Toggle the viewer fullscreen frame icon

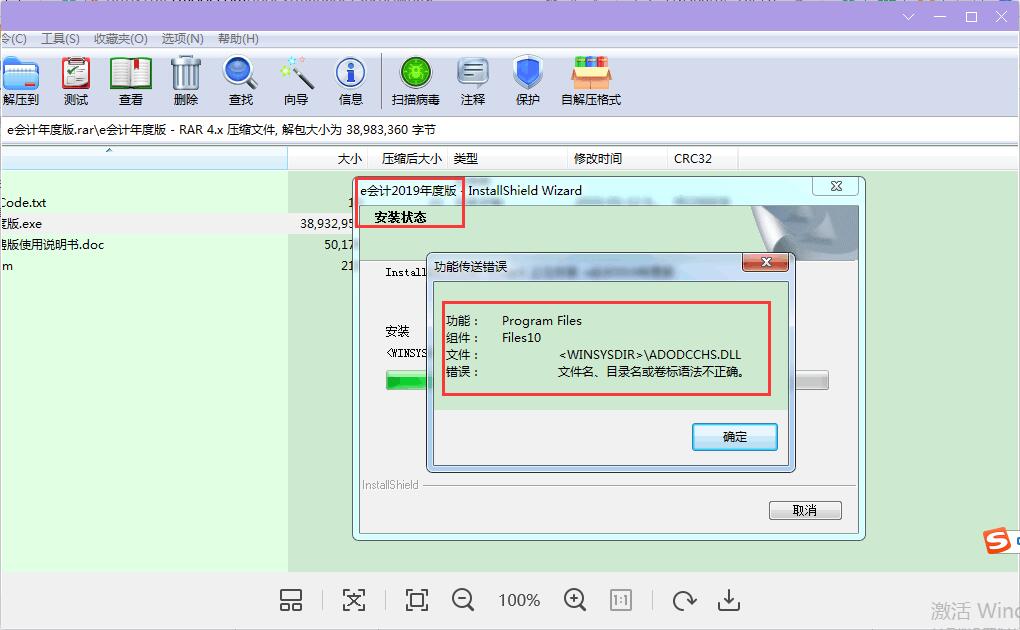click(416, 600)
